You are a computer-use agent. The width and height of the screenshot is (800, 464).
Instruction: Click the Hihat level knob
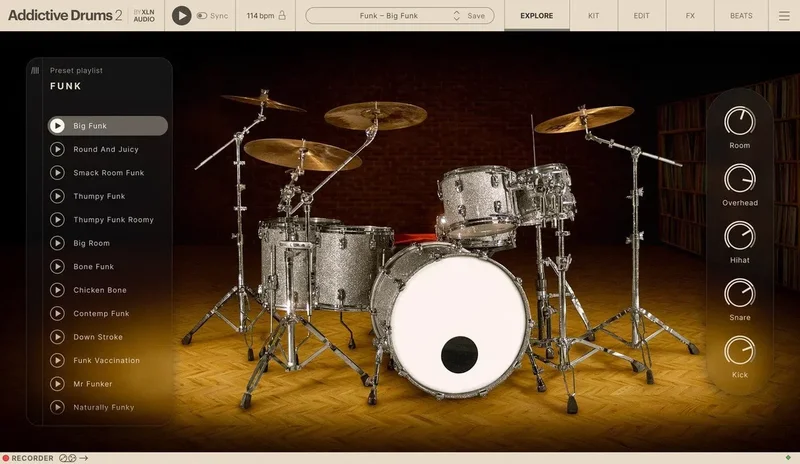[x=739, y=236]
